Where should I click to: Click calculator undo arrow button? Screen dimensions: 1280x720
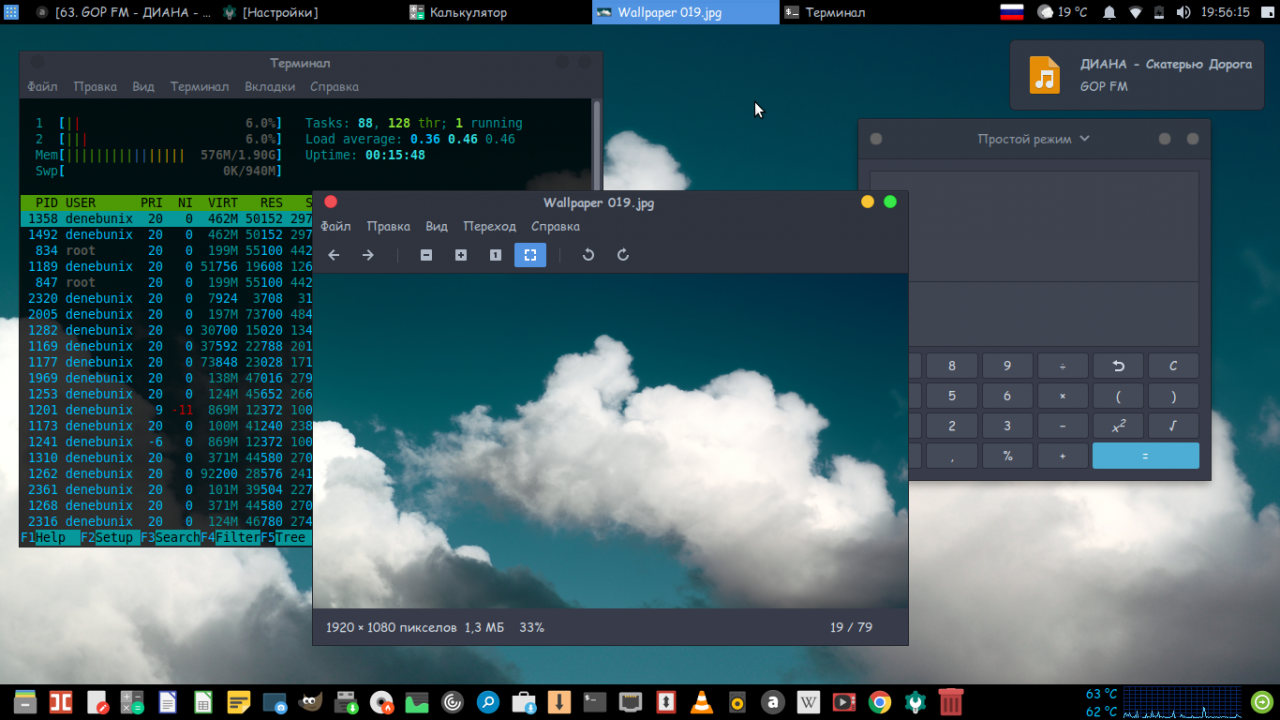coord(1118,366)
